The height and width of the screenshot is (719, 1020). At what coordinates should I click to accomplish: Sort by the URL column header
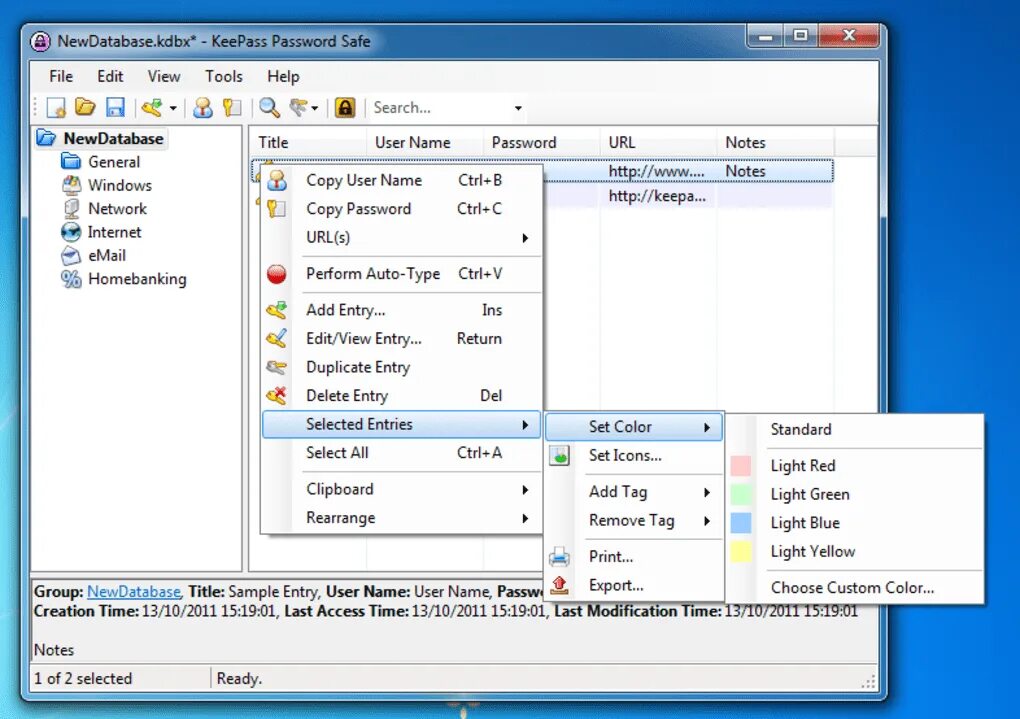pyautogui.click(x=658, y=142)
